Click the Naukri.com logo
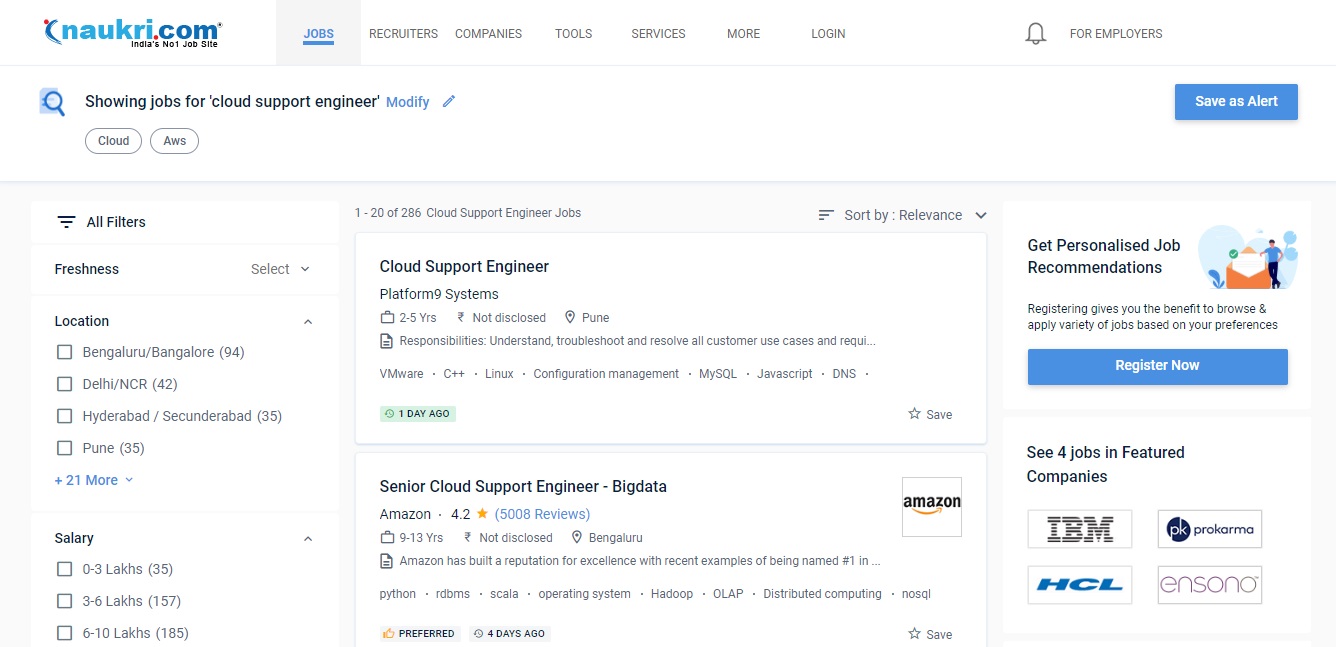1336x647 pixels. tap(133, 32)
